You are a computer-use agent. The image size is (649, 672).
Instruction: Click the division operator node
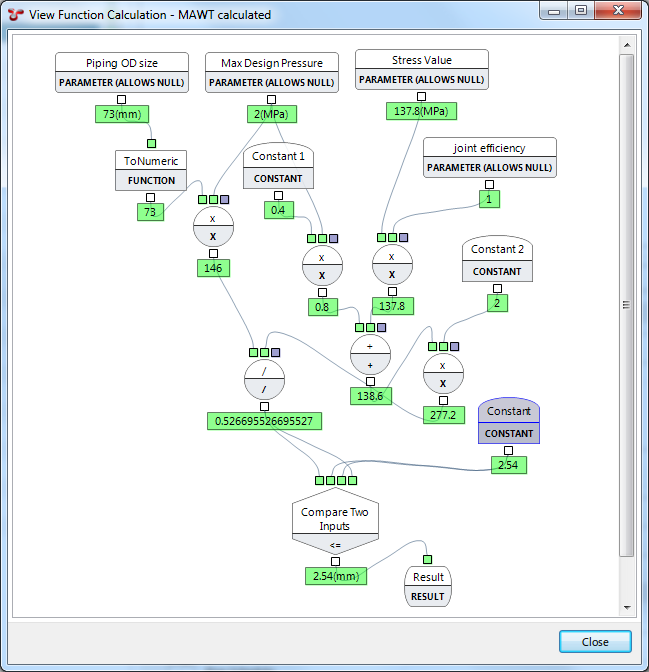[x=264, y=380]
